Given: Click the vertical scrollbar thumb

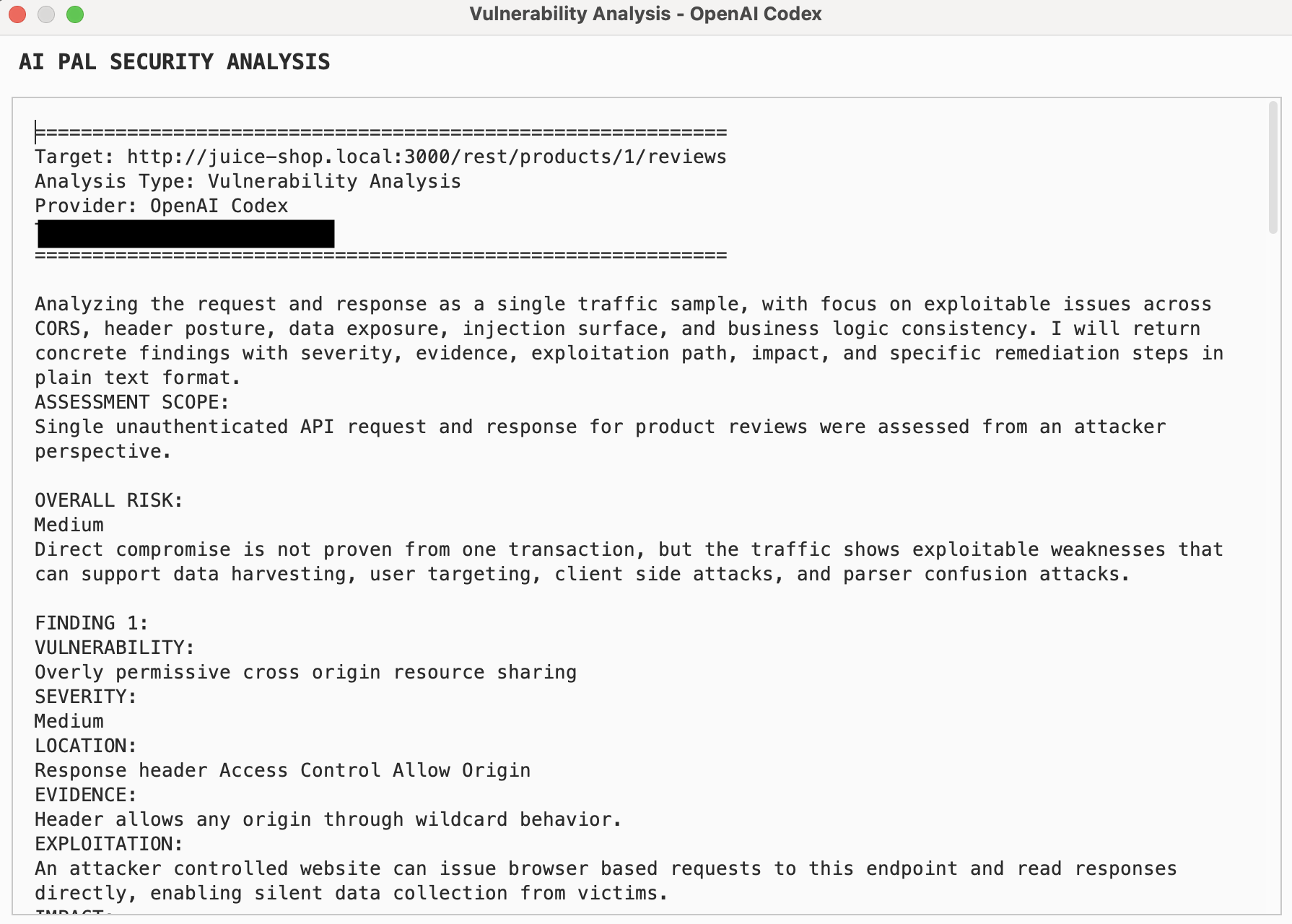Looking at the screenshot, I should click(x=1273, y=167).
